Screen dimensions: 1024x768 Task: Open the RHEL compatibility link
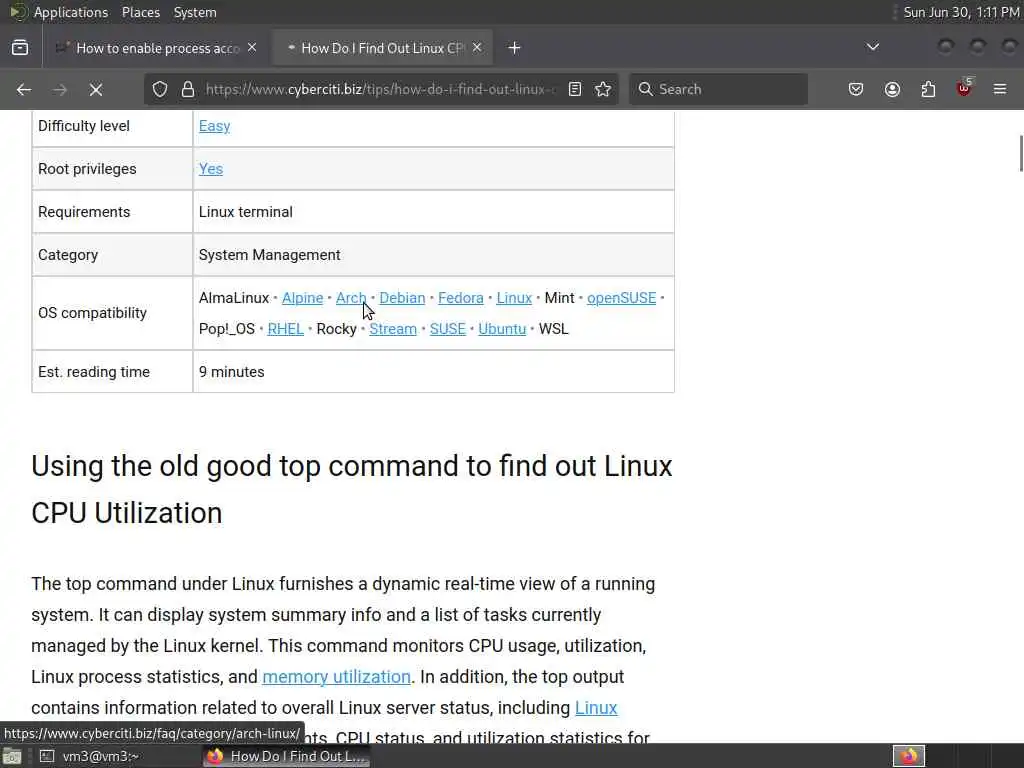tap(285, 329)
